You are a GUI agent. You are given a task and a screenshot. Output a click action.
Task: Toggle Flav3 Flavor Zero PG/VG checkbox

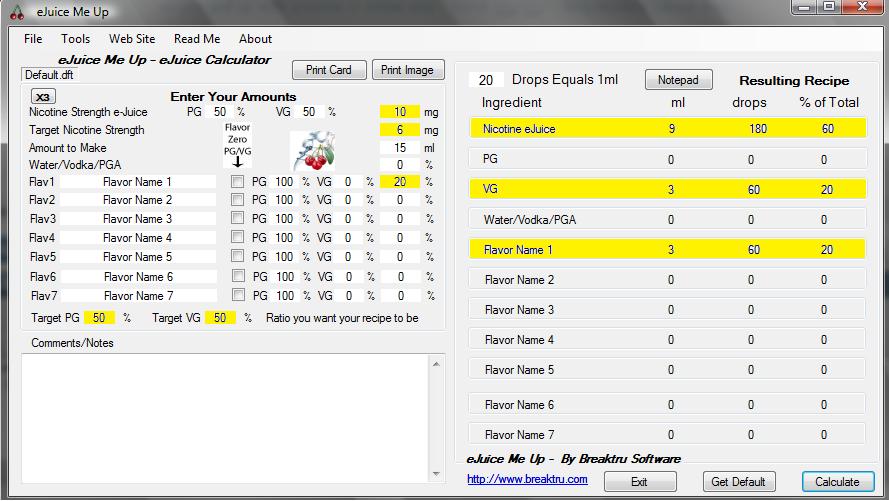(238, 218)
